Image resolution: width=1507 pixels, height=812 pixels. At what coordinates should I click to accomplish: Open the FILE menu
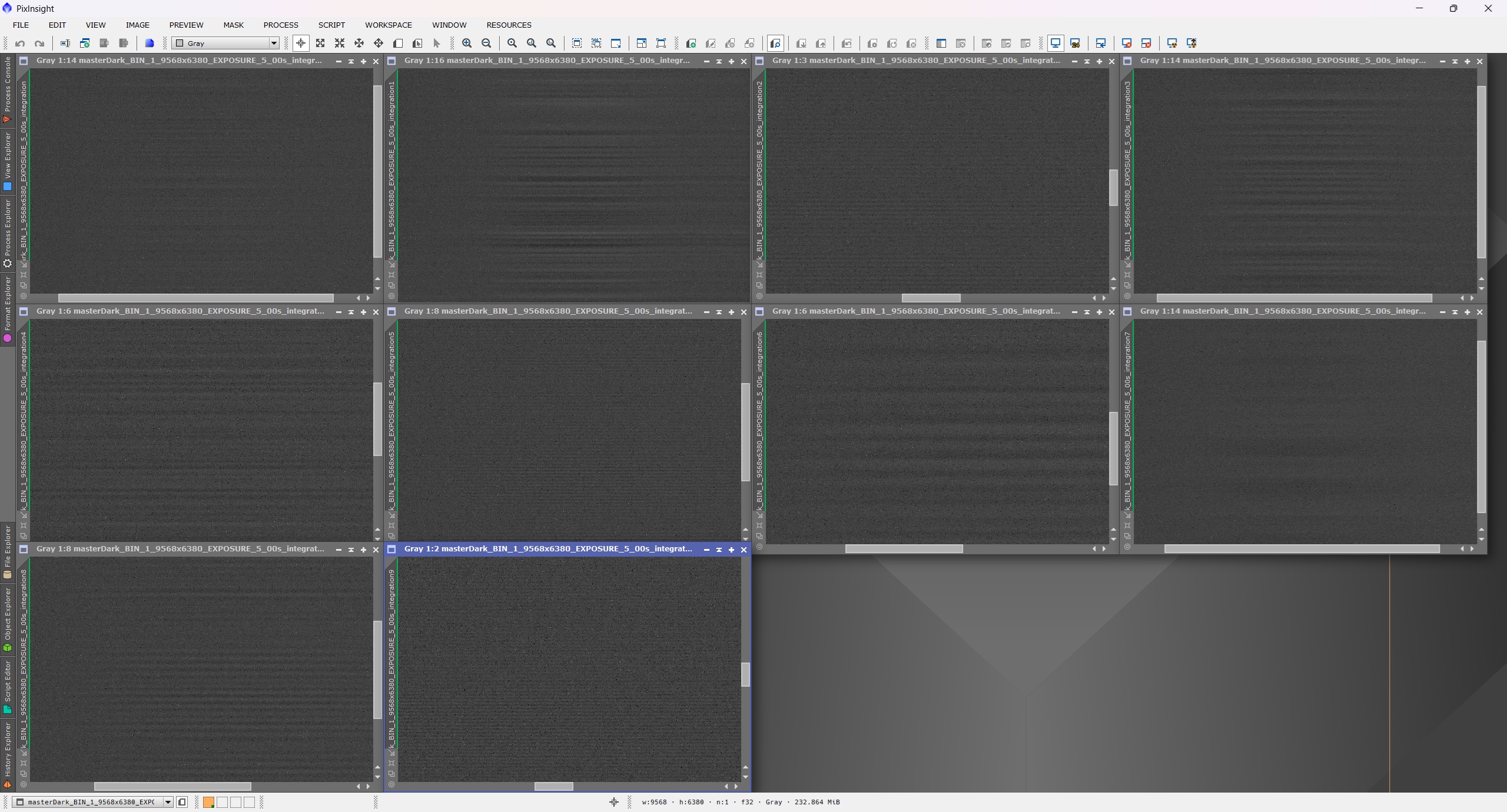(21, 25)
